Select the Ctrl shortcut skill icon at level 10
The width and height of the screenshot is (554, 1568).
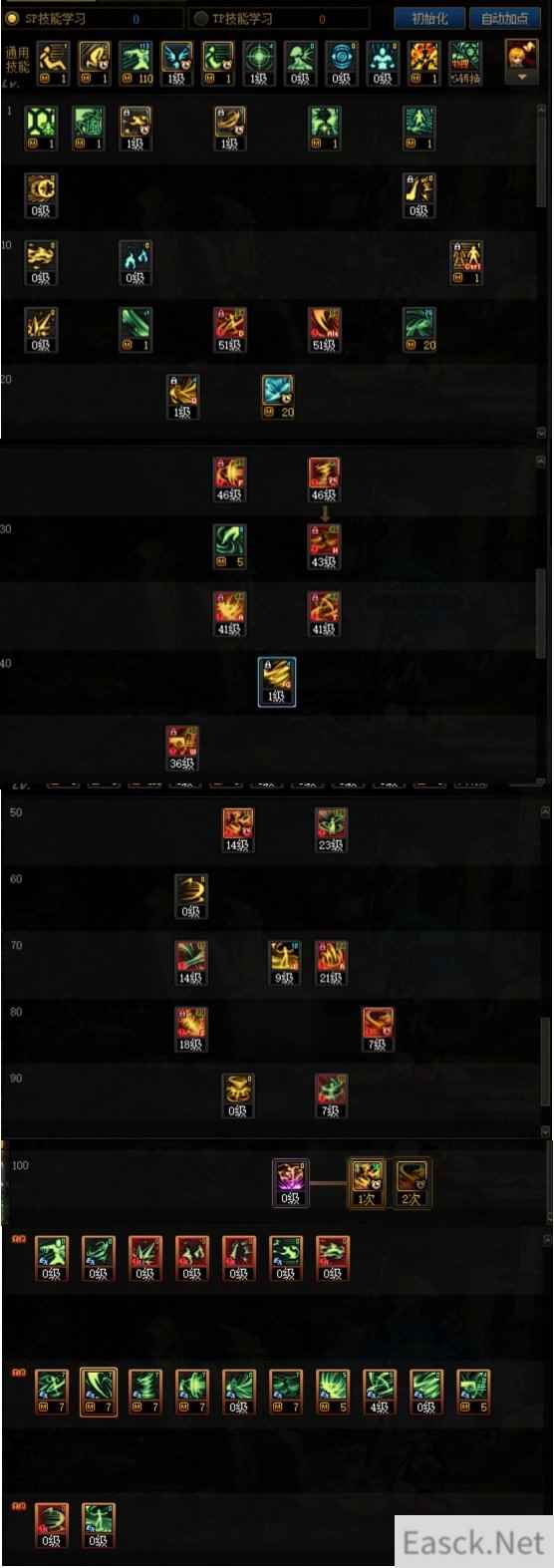pyautogui.click(x=465, y=262)
